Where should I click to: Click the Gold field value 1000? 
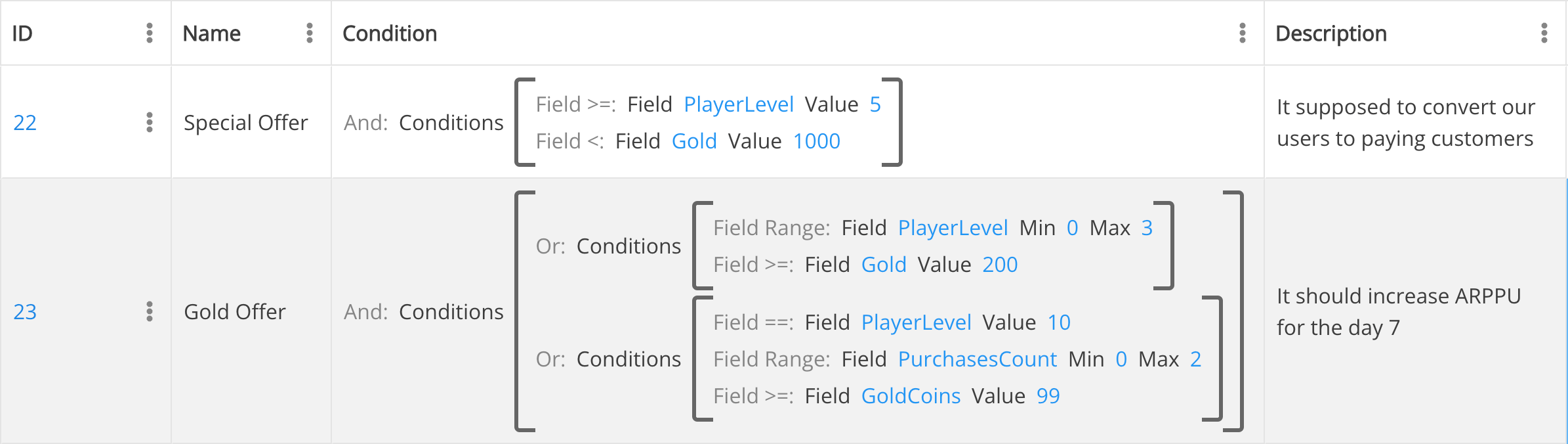816,141
